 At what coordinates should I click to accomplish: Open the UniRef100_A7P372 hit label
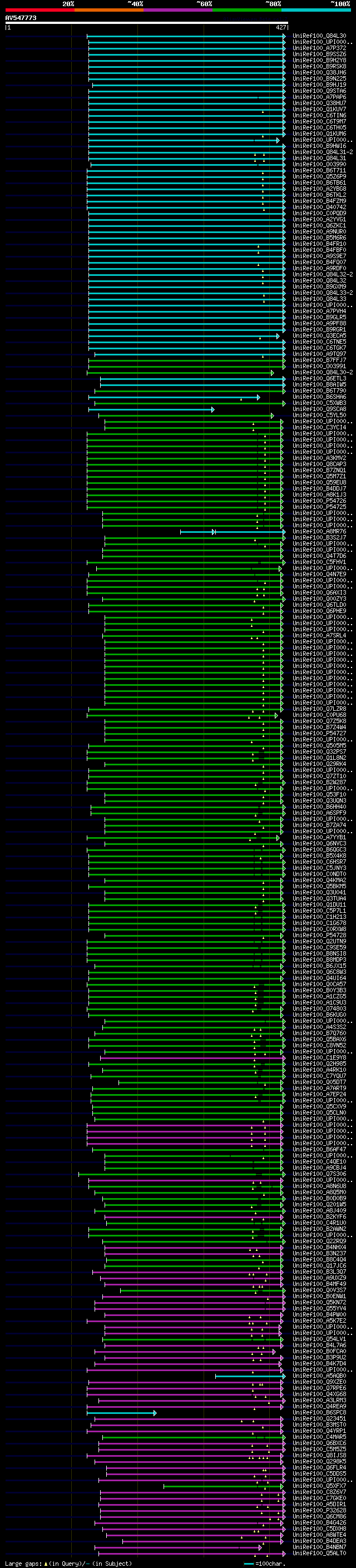tap(319, 48)
